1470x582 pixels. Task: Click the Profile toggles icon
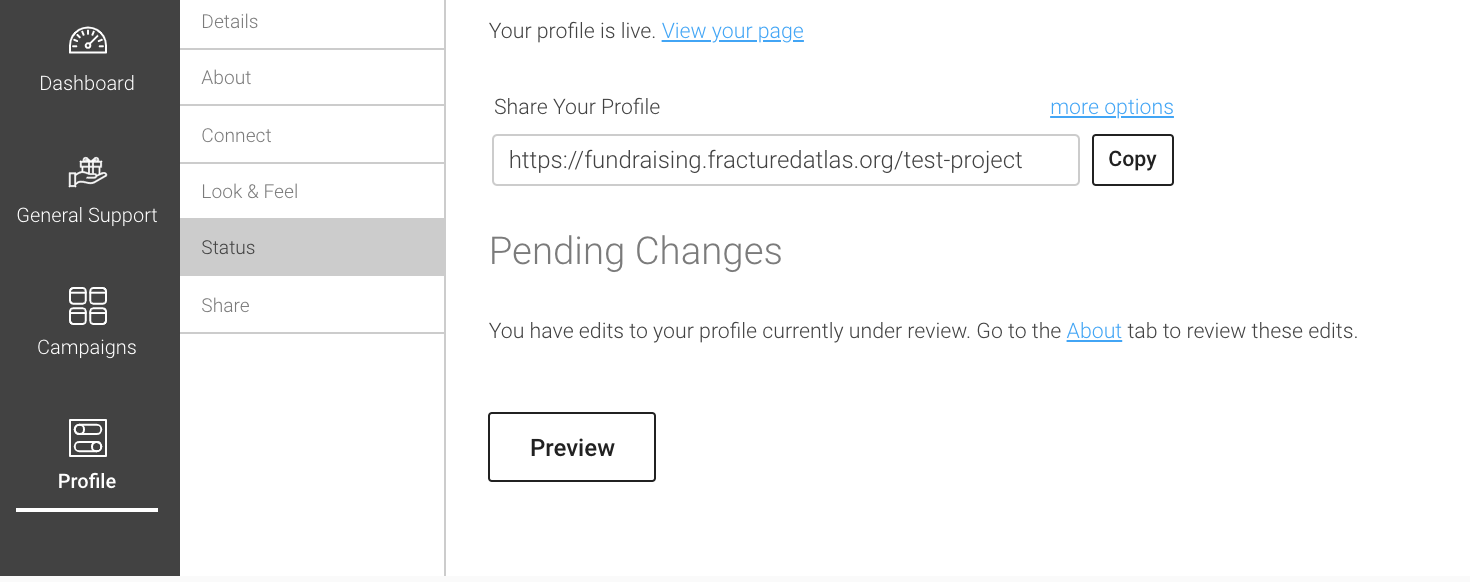[87, 438]
